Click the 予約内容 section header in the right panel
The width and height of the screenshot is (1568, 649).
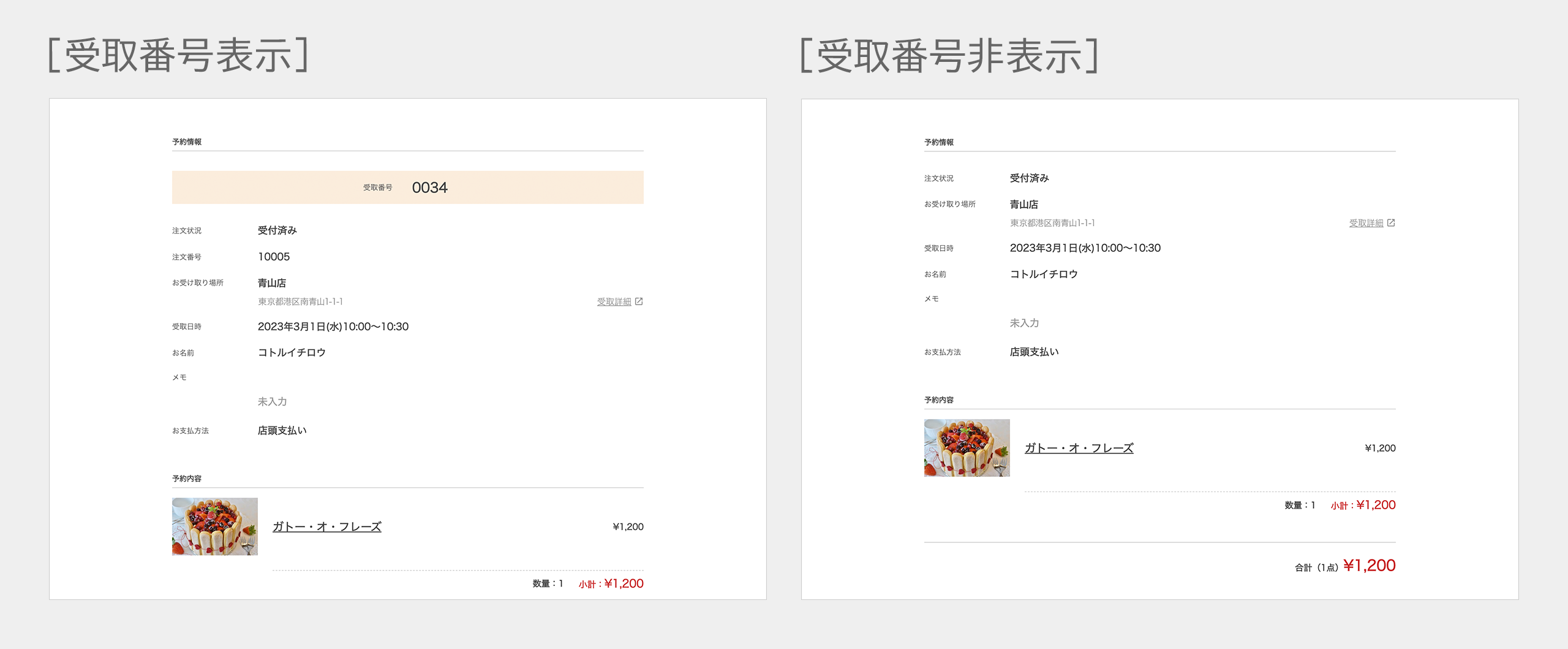point(939,400)
